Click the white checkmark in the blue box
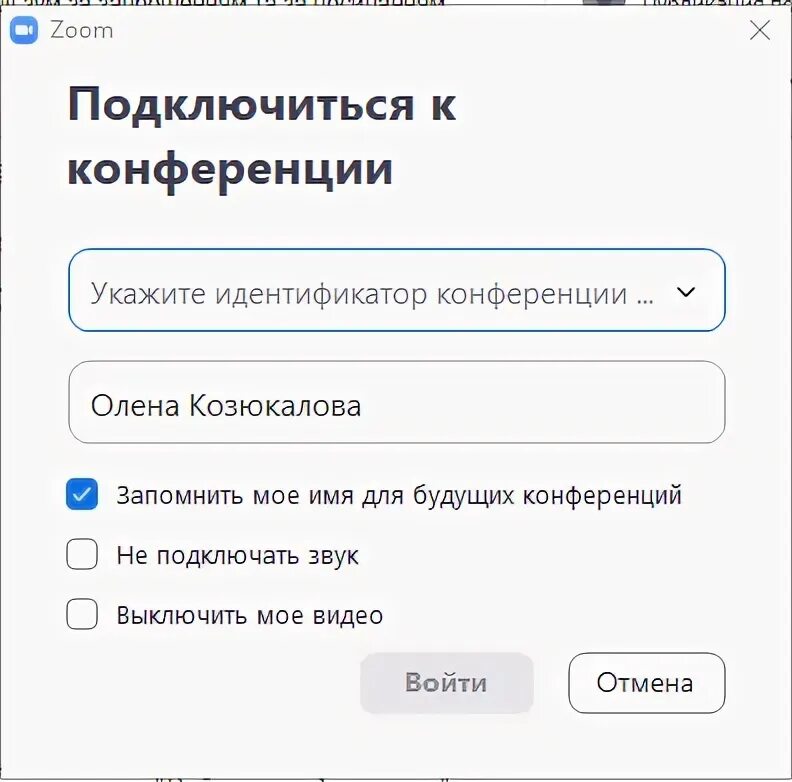 pos(82,494)
